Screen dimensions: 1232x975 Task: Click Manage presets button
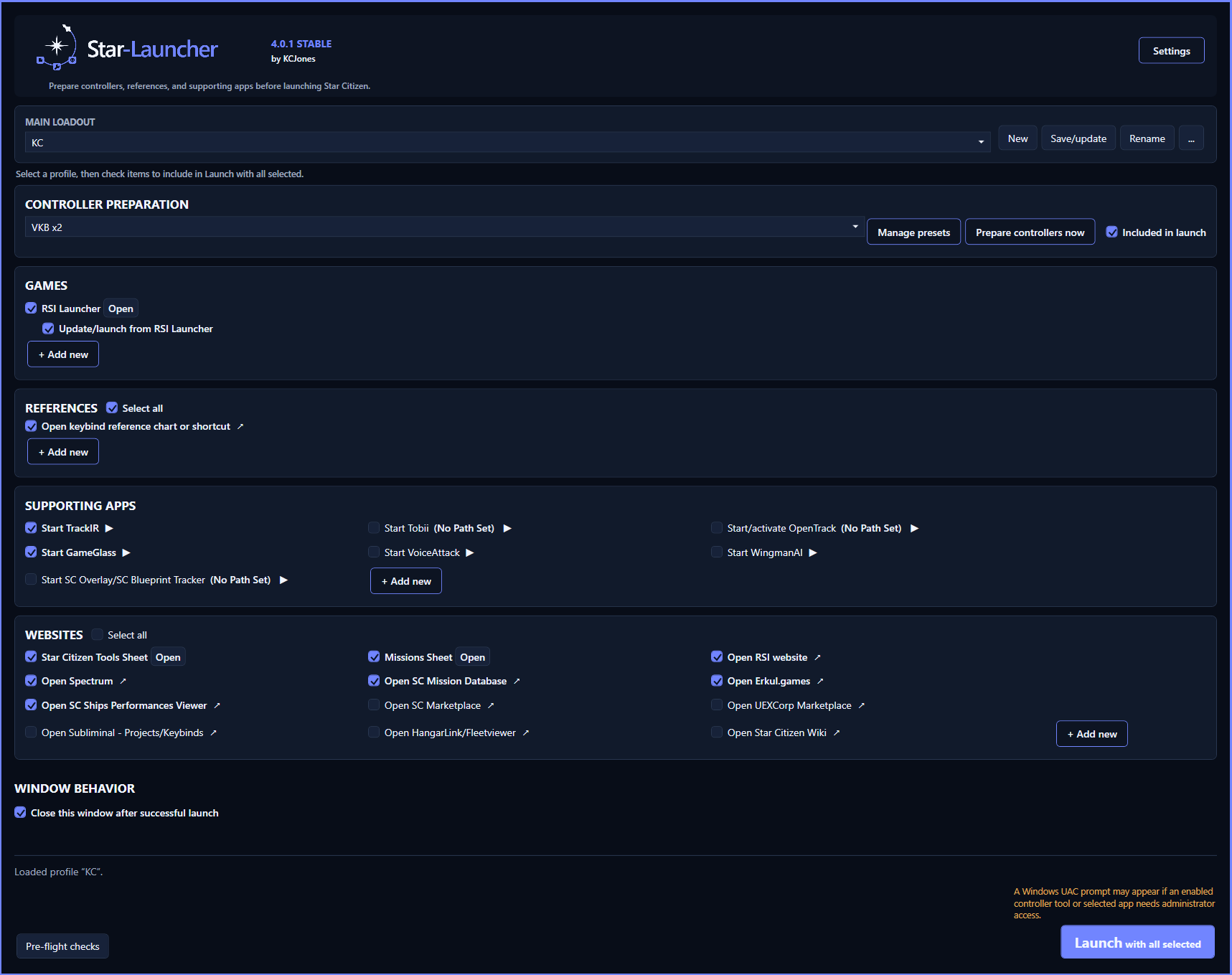(913, 232)
